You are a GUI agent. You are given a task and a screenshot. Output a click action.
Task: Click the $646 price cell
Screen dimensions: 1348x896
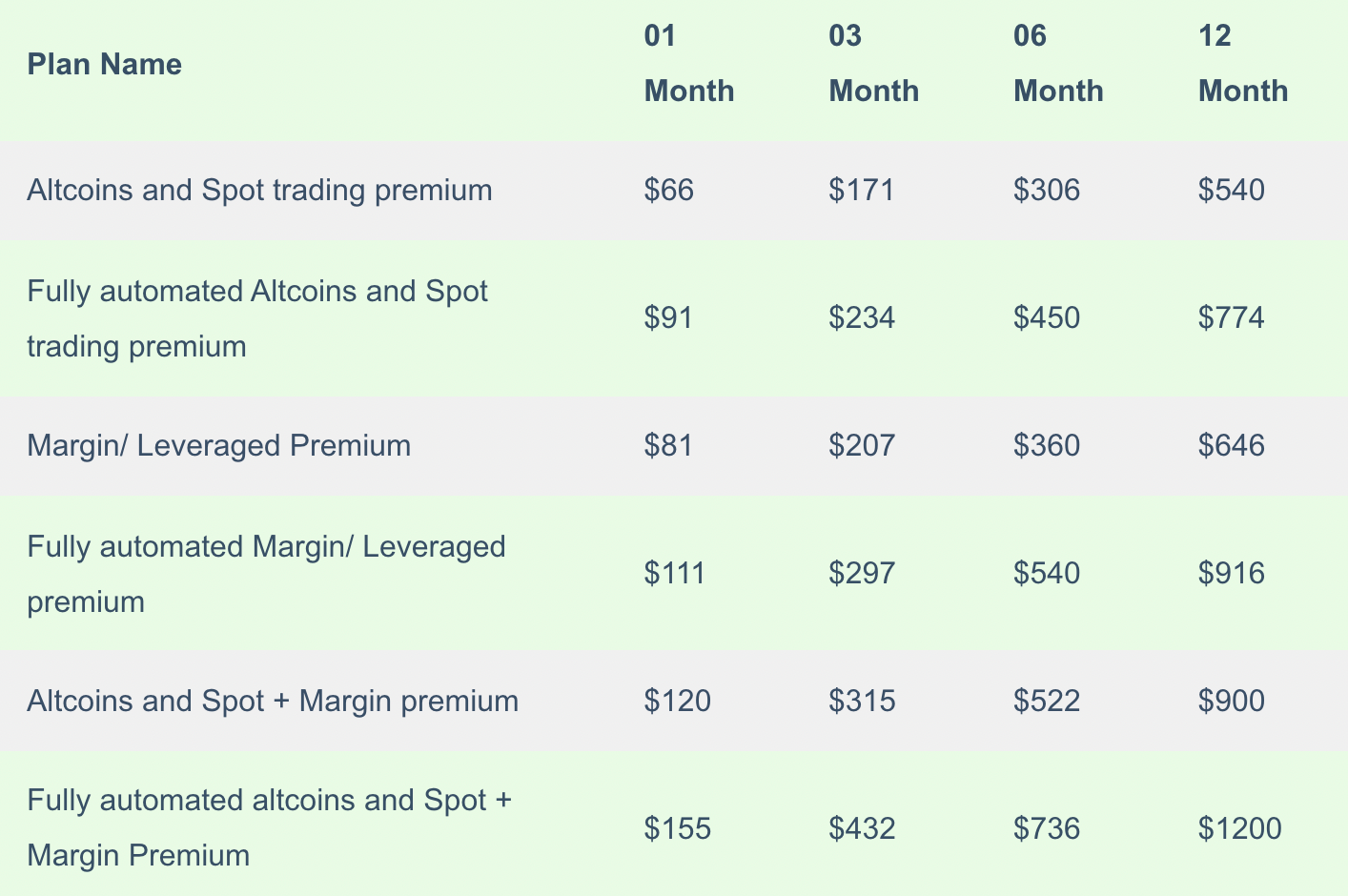[x=1232, y=446]
